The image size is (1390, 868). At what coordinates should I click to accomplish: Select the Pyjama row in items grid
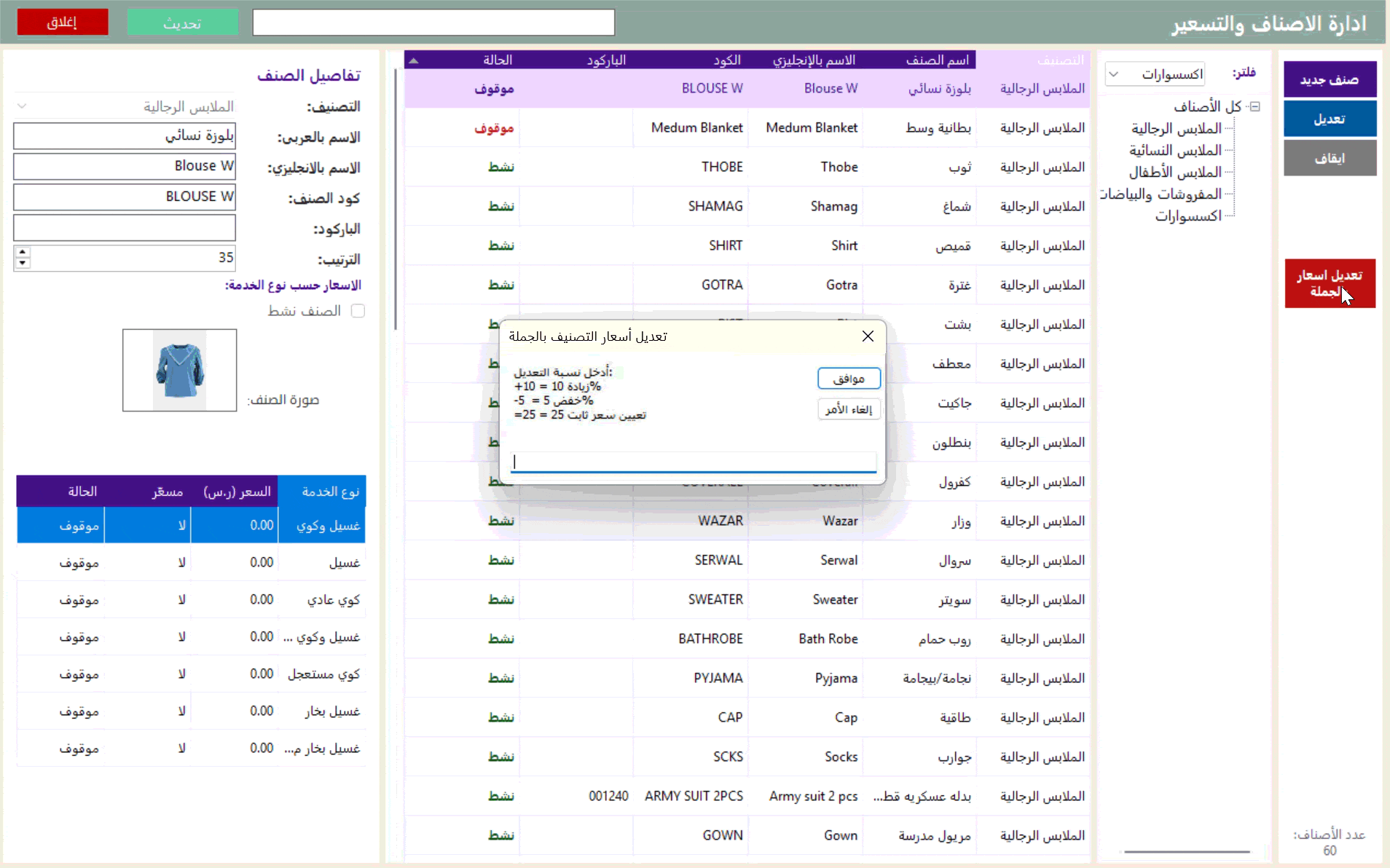747,678
